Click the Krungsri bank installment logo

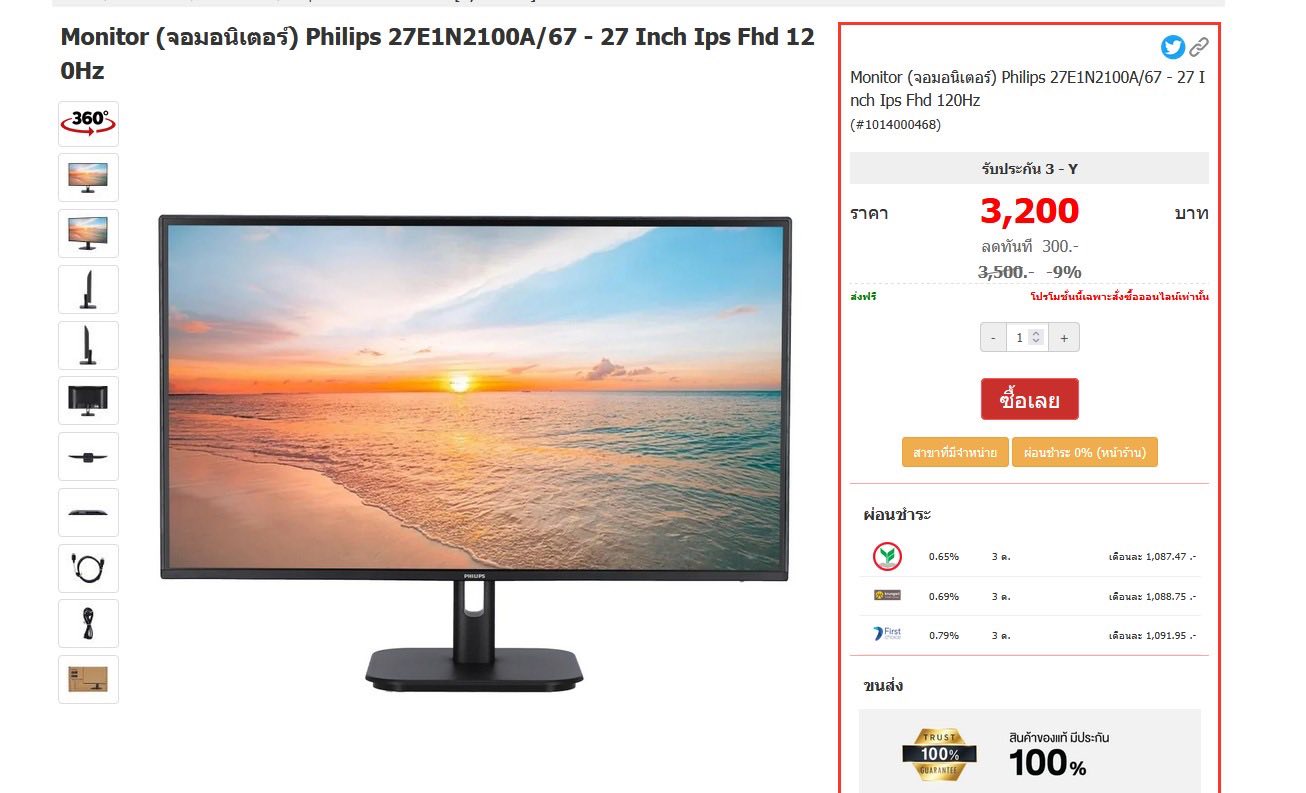point(886,595)
